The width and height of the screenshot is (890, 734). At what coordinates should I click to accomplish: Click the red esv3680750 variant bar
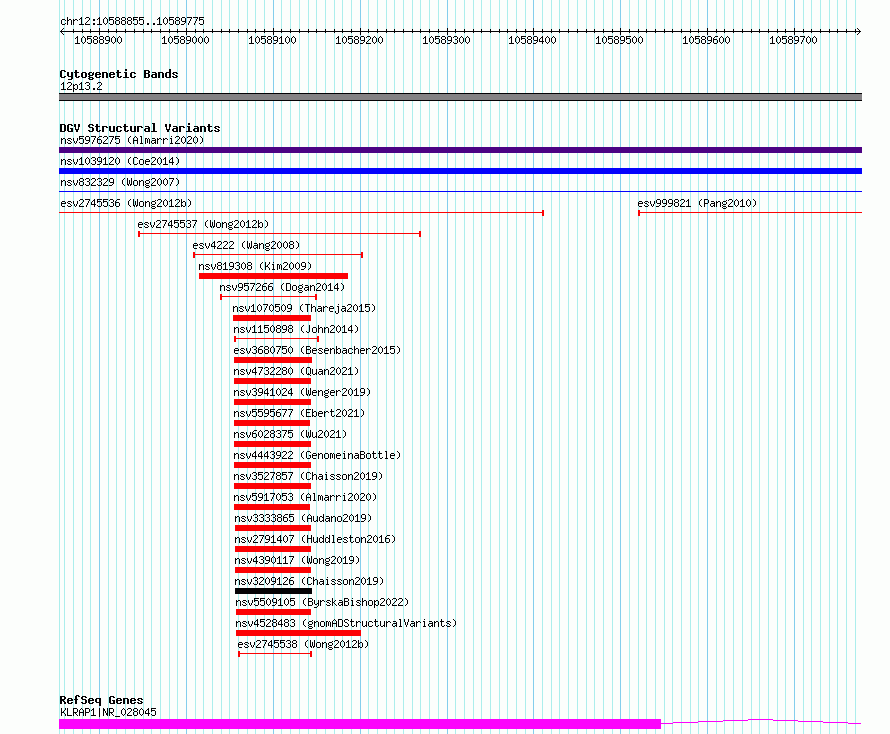tap(272, 360)
